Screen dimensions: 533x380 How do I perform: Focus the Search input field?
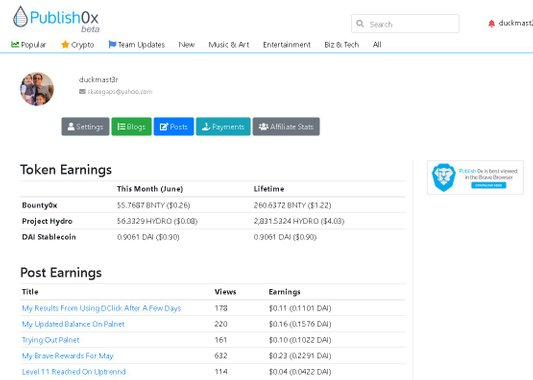(x=405, y=24)
